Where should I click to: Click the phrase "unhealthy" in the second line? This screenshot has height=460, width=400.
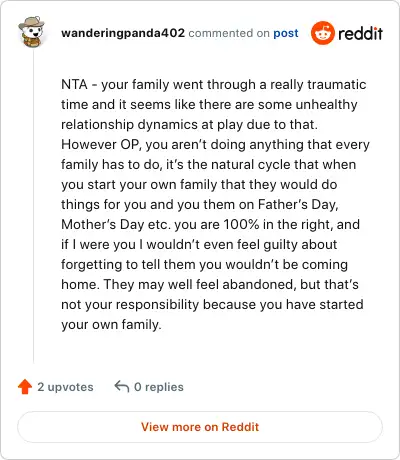(326, 105)
